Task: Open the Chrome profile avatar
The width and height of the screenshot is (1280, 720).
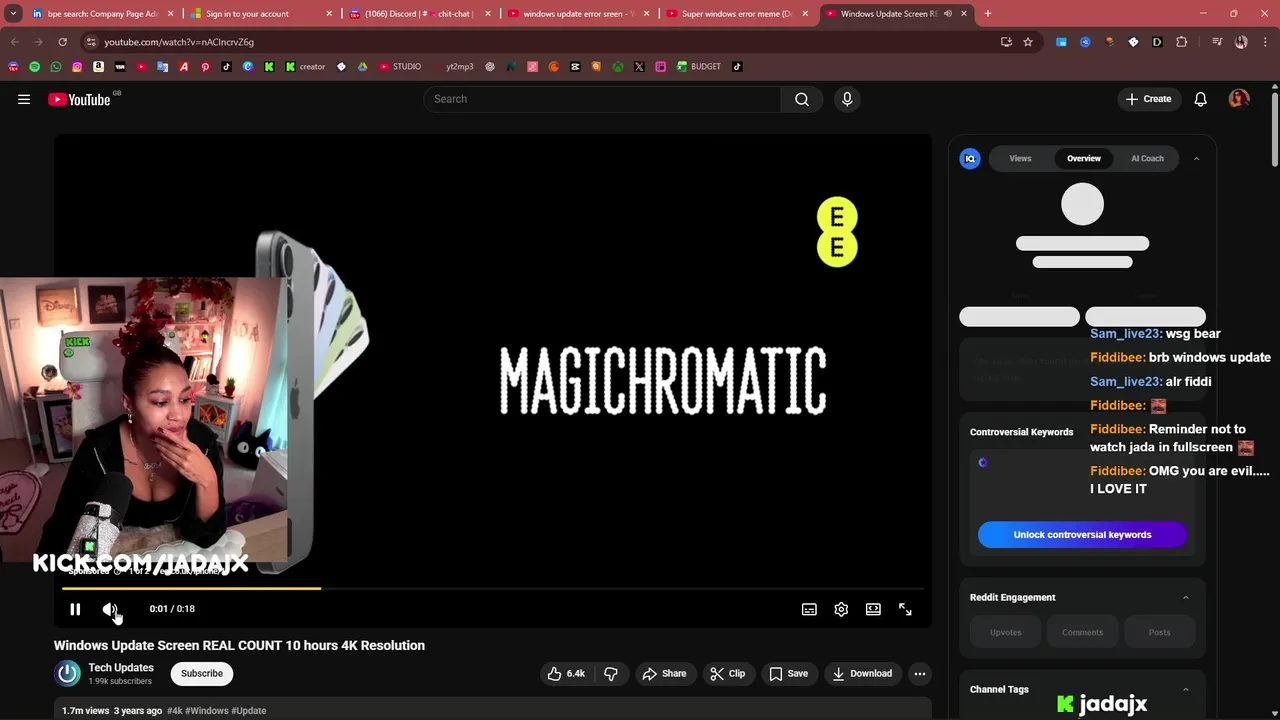Action: coord(1241,42)
